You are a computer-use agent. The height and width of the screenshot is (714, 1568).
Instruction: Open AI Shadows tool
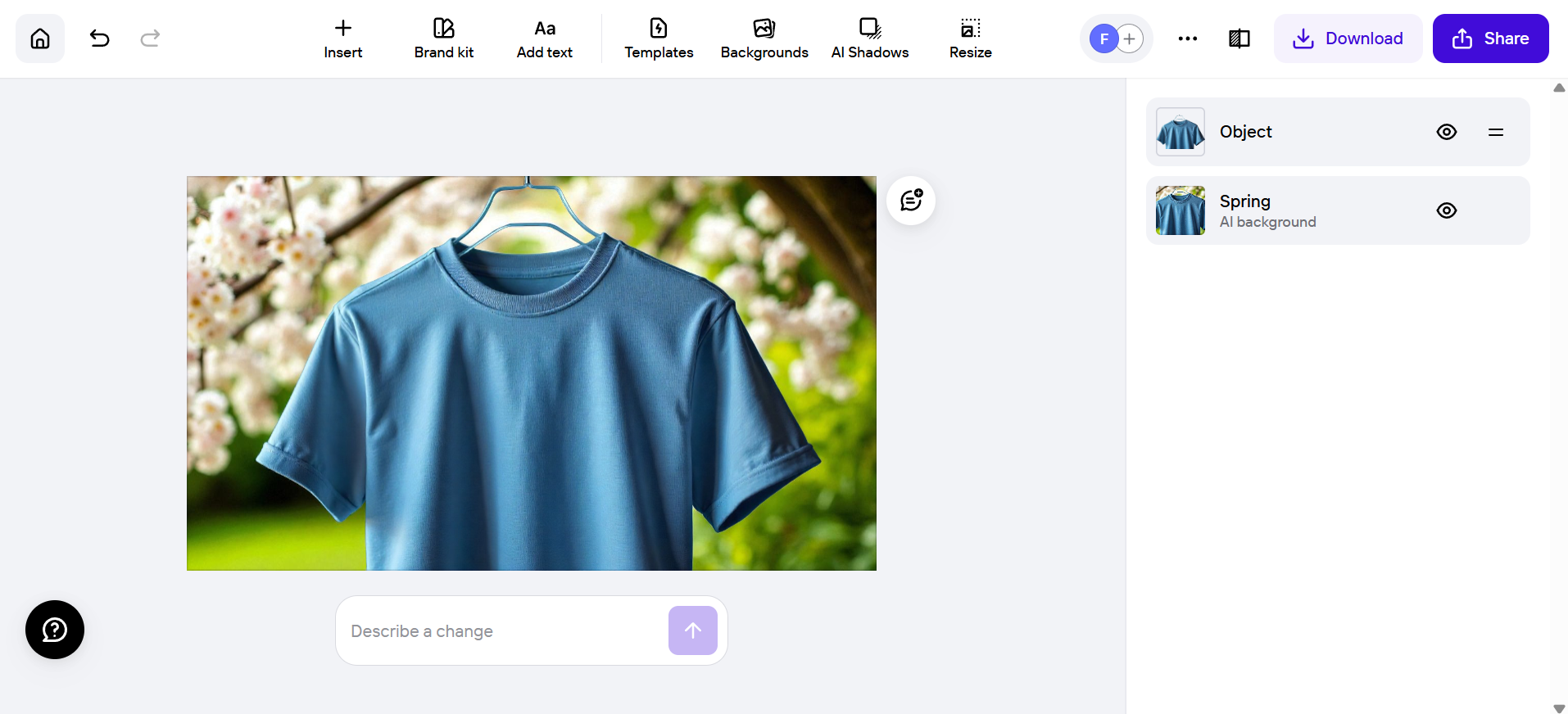click(869, 38)
